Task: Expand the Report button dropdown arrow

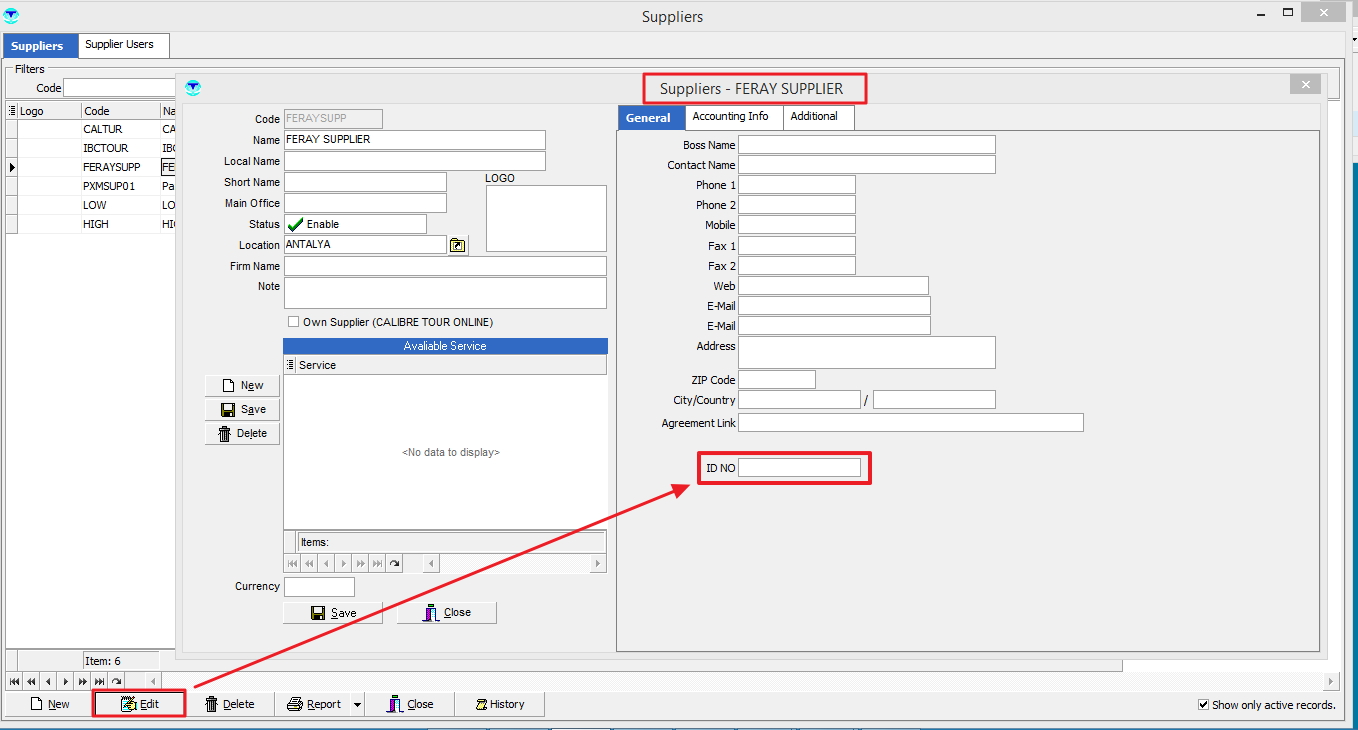Action: click(357, 705)
